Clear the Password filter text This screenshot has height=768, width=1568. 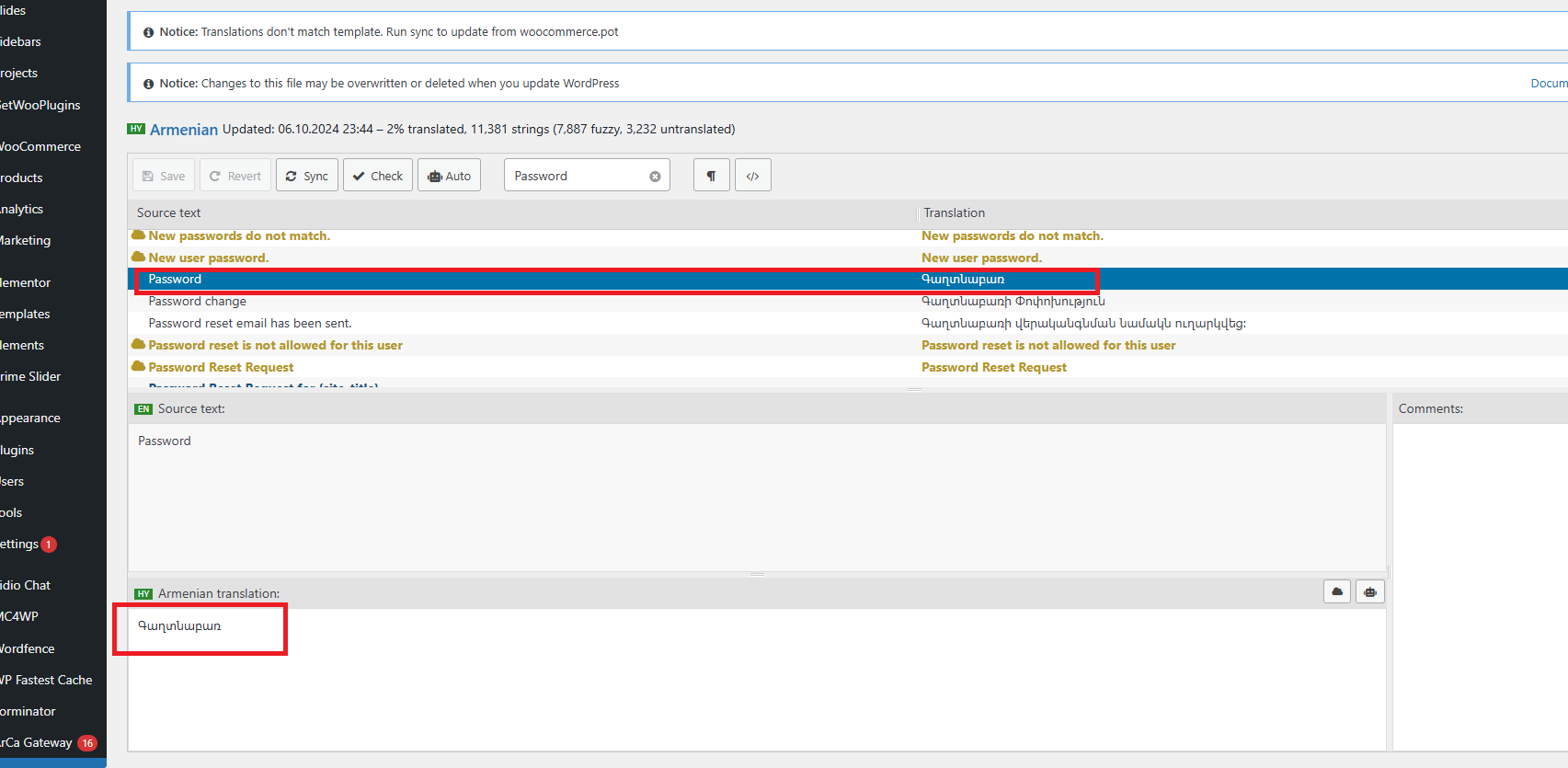pyautogui.click(x=655, y=177)
